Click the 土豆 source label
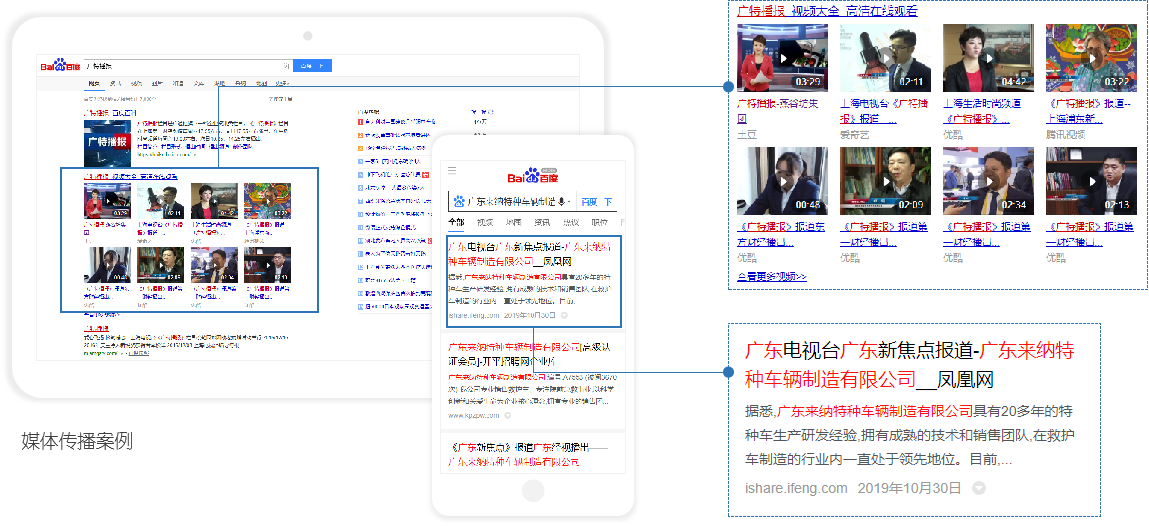Screen dimensions: 1149x526 [747, 135]
